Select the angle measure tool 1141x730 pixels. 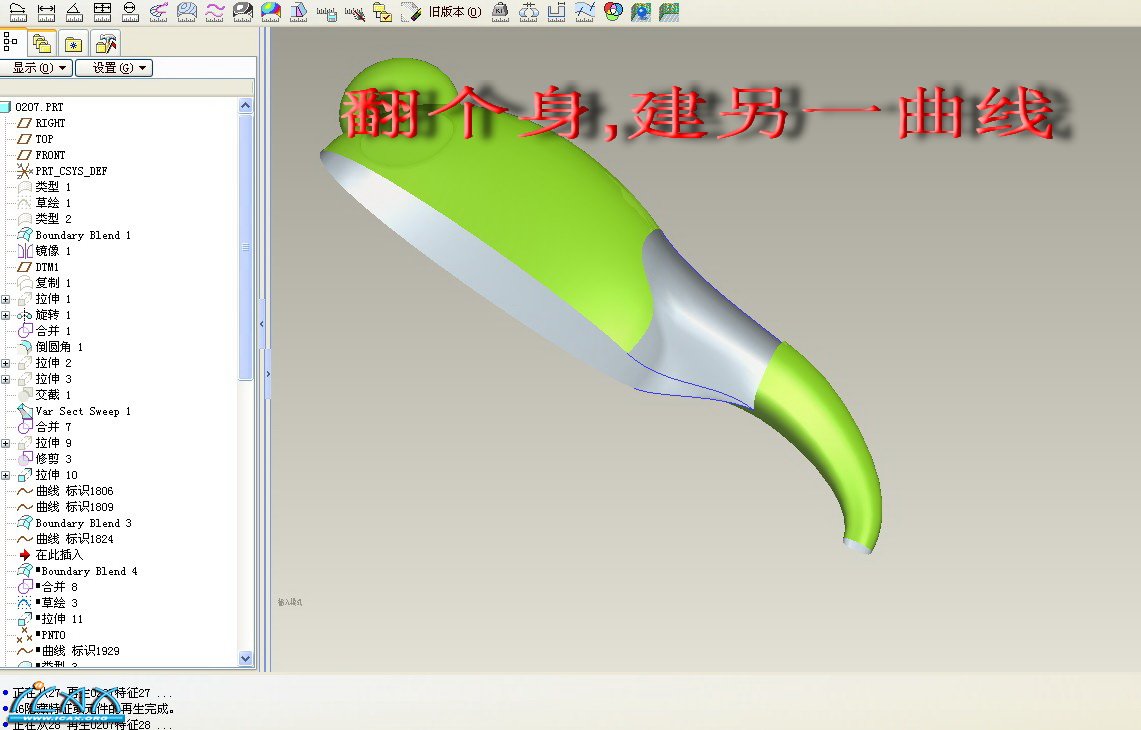(74, 12)
